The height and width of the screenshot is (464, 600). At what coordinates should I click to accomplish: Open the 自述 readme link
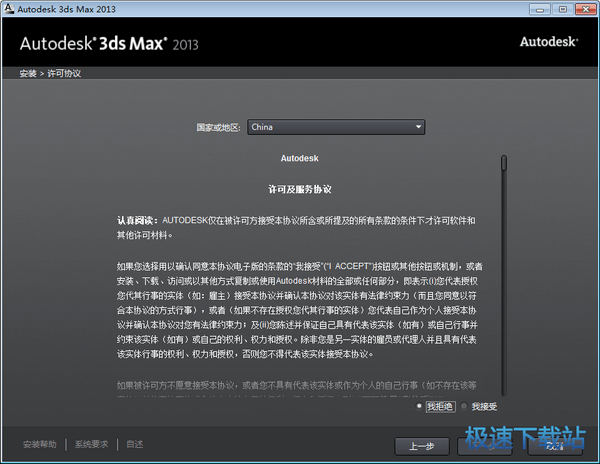(135, 444)
